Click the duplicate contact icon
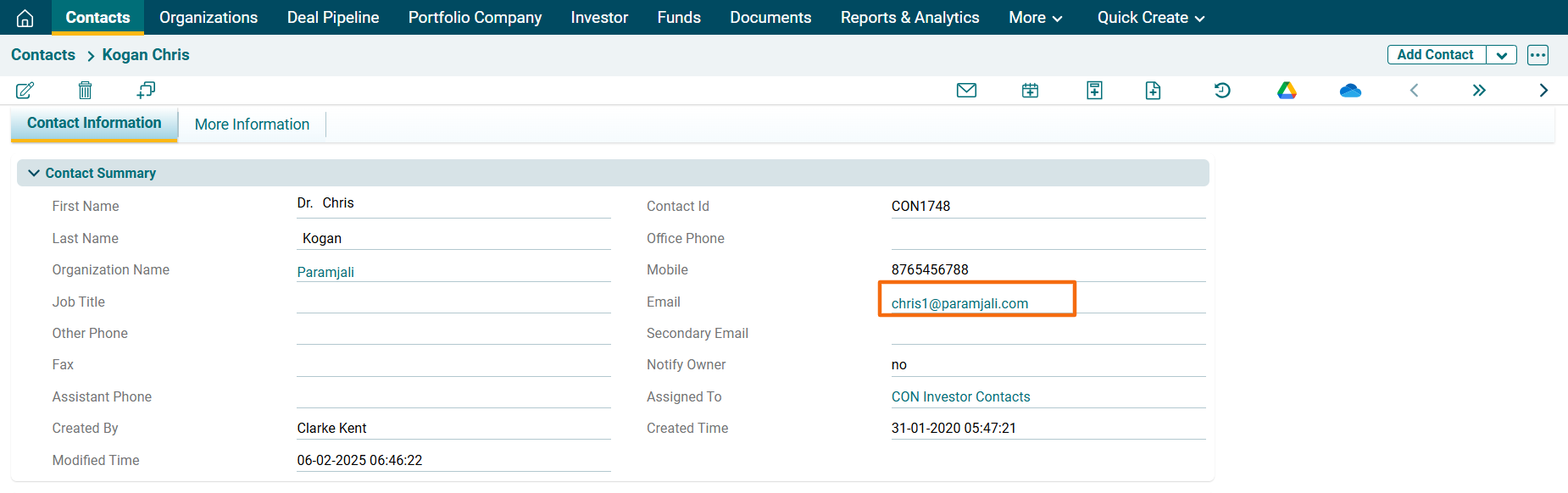 146,90
